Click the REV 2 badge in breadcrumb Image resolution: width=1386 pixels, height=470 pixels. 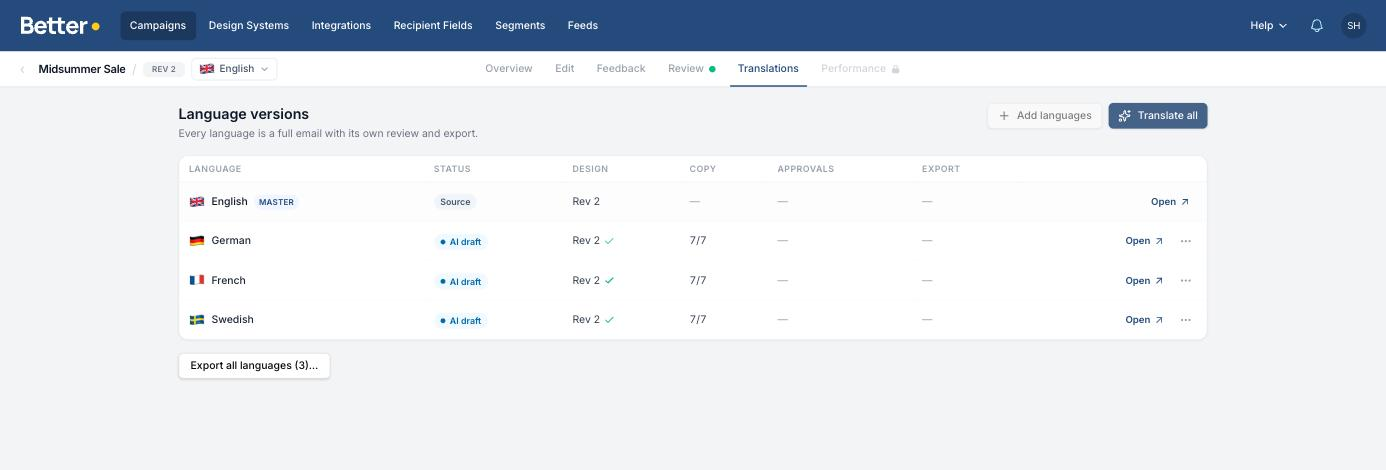[x=164, y=69]
